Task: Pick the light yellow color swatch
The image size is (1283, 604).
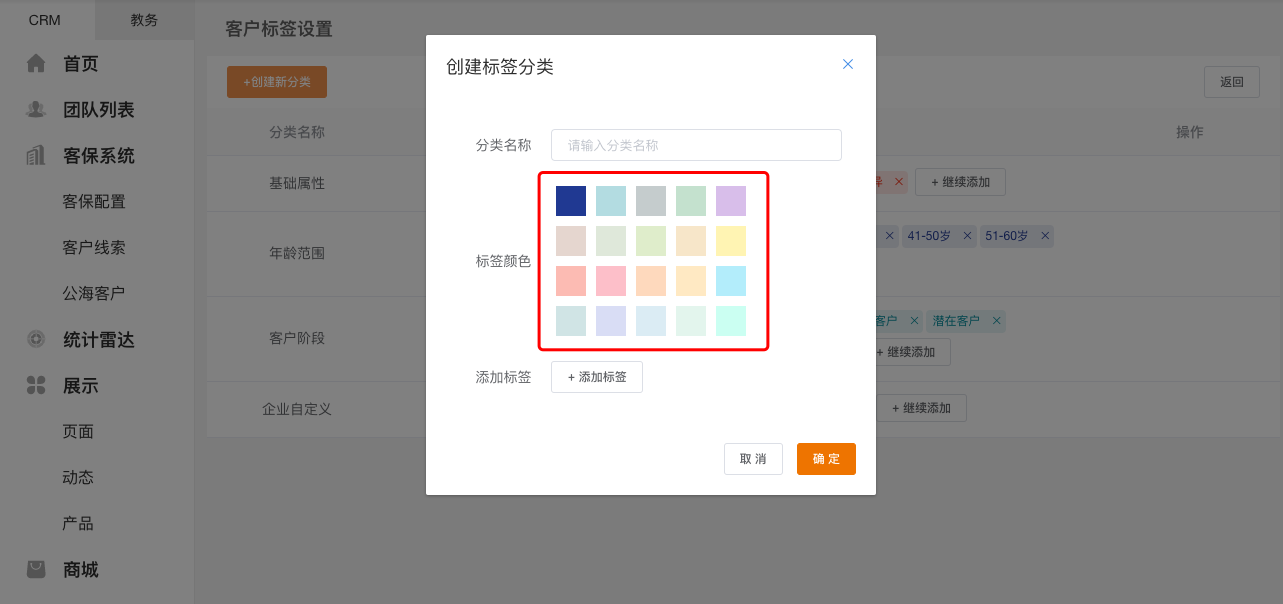Action: tap(731, 241)
